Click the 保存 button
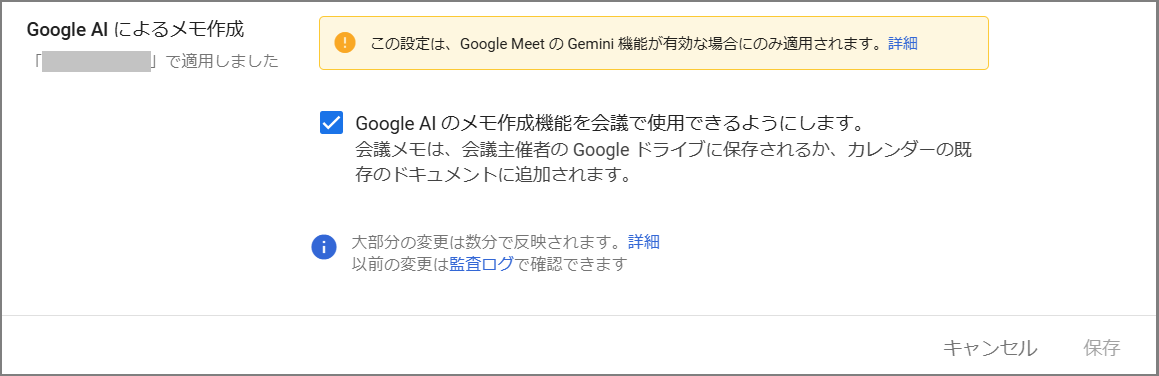The height and width of the screenshot is (376, 1159). pyautogui.click(x=1102, y=348)
